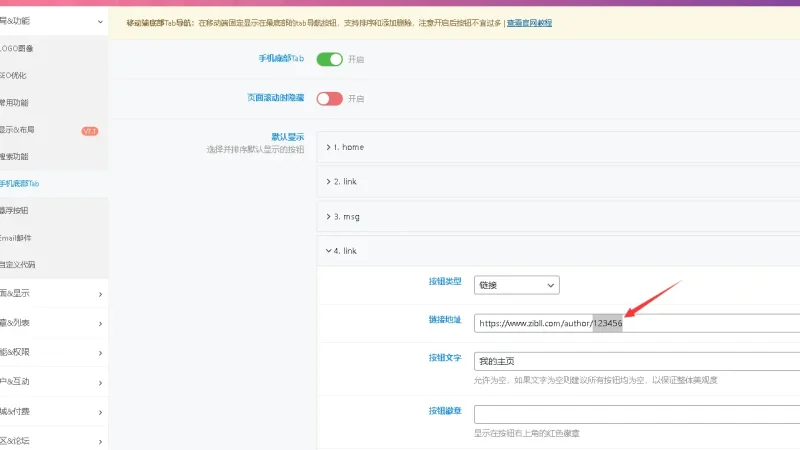Image resolution: width=800 pixels, height=450 pixels.
Task: Expand the '2. link' item
Action: pyautogui.click(x=558, y=182)
